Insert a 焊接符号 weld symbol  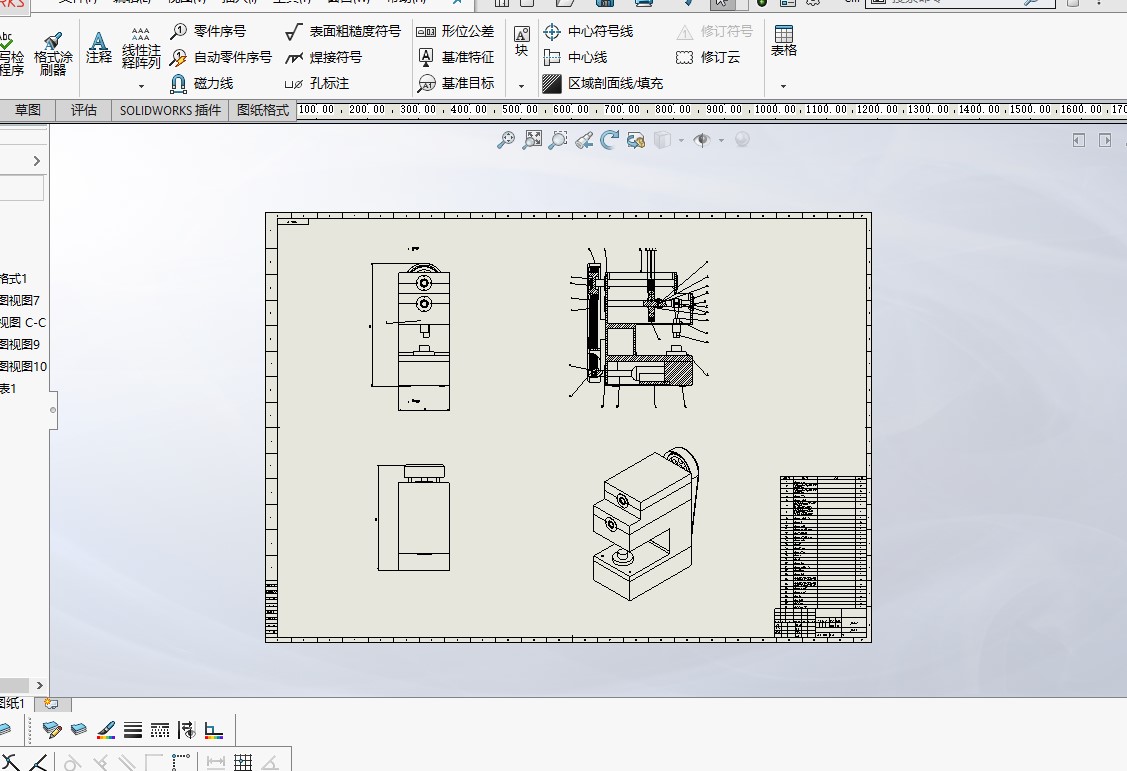tap(323, 57)
